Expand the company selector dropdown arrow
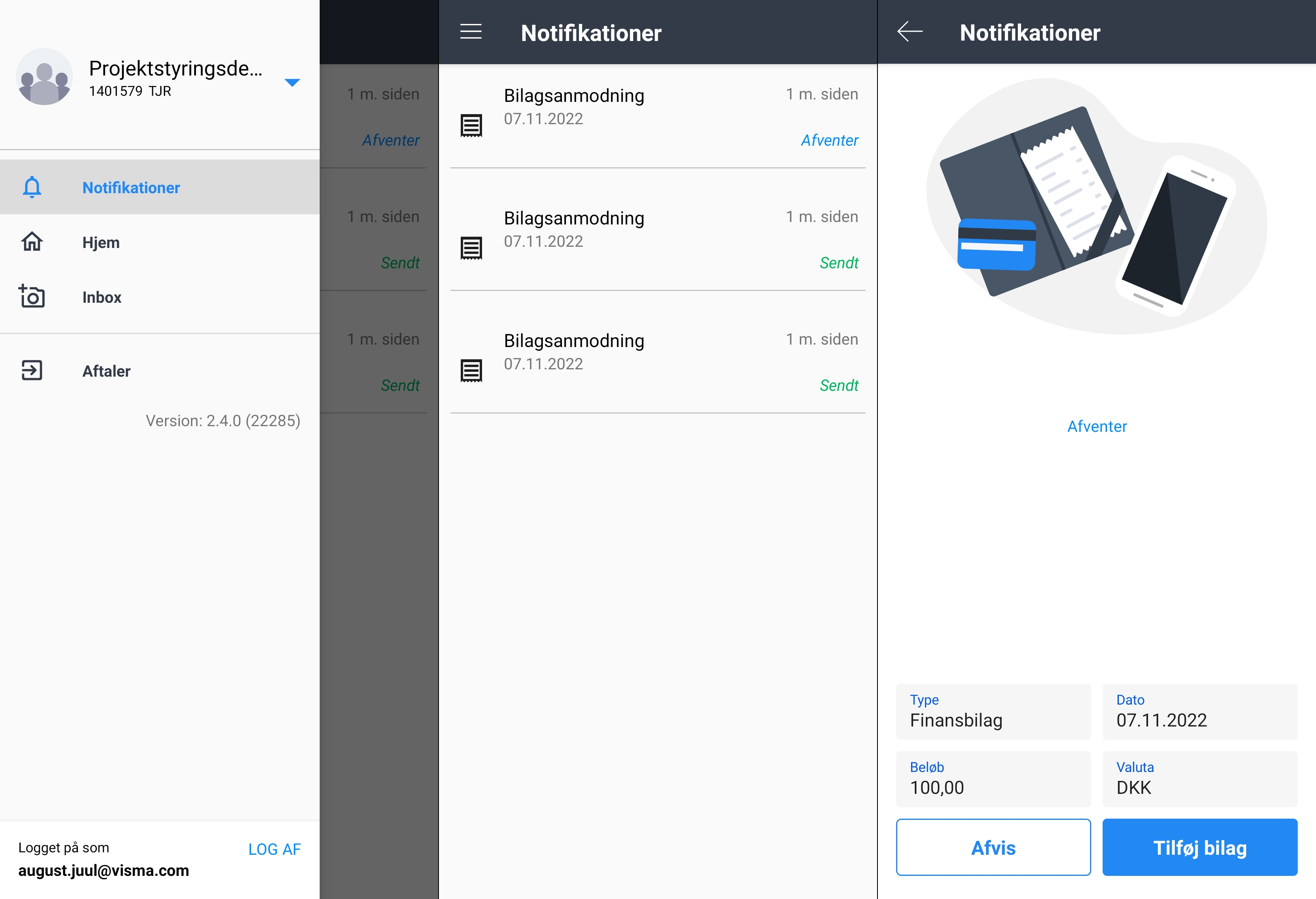The height and width of the screenshot is (899, 1316). coord(292,83)
